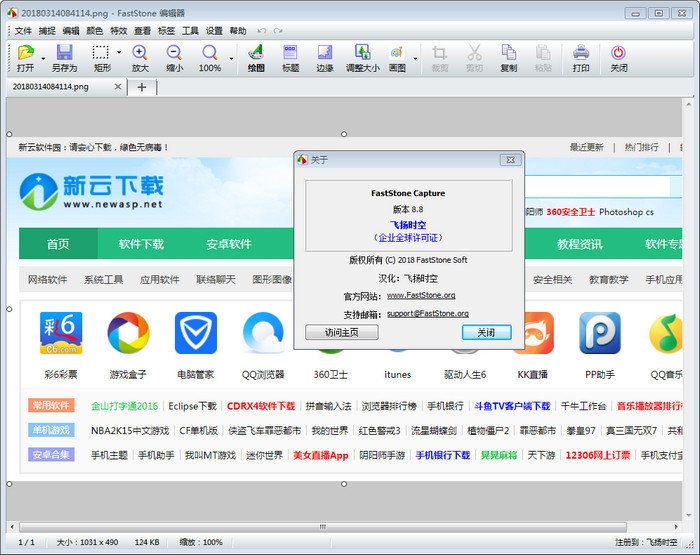
Task: Click the 124 KB file size status
Action: (147, 542)
